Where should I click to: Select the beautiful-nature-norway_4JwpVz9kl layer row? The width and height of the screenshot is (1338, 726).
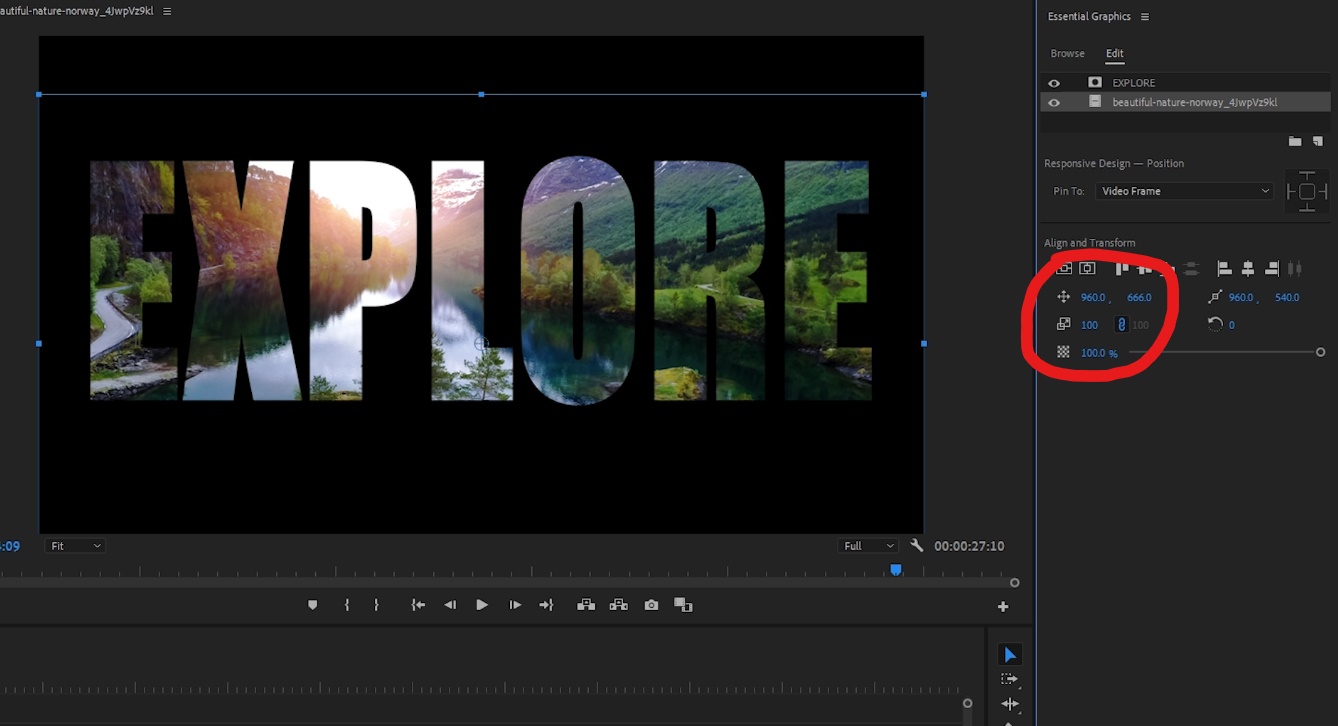tap(1185, 102)
